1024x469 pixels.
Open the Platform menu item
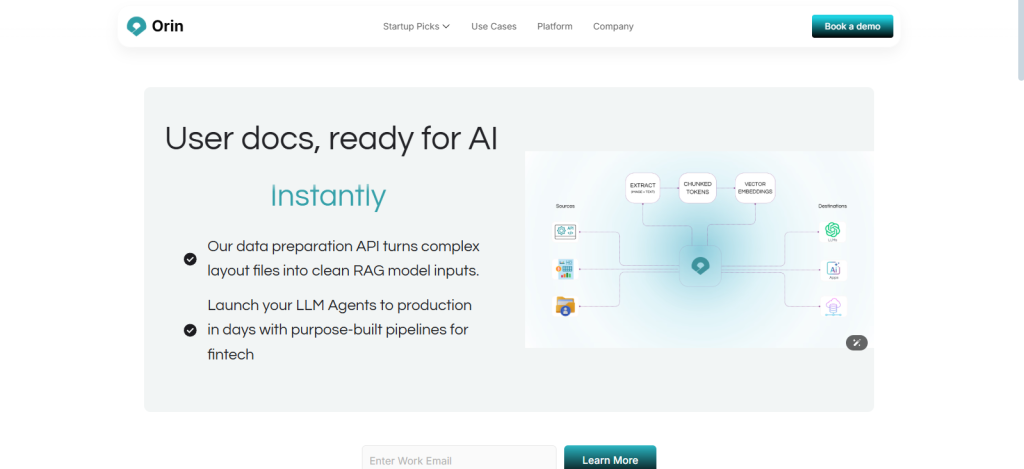554,27
